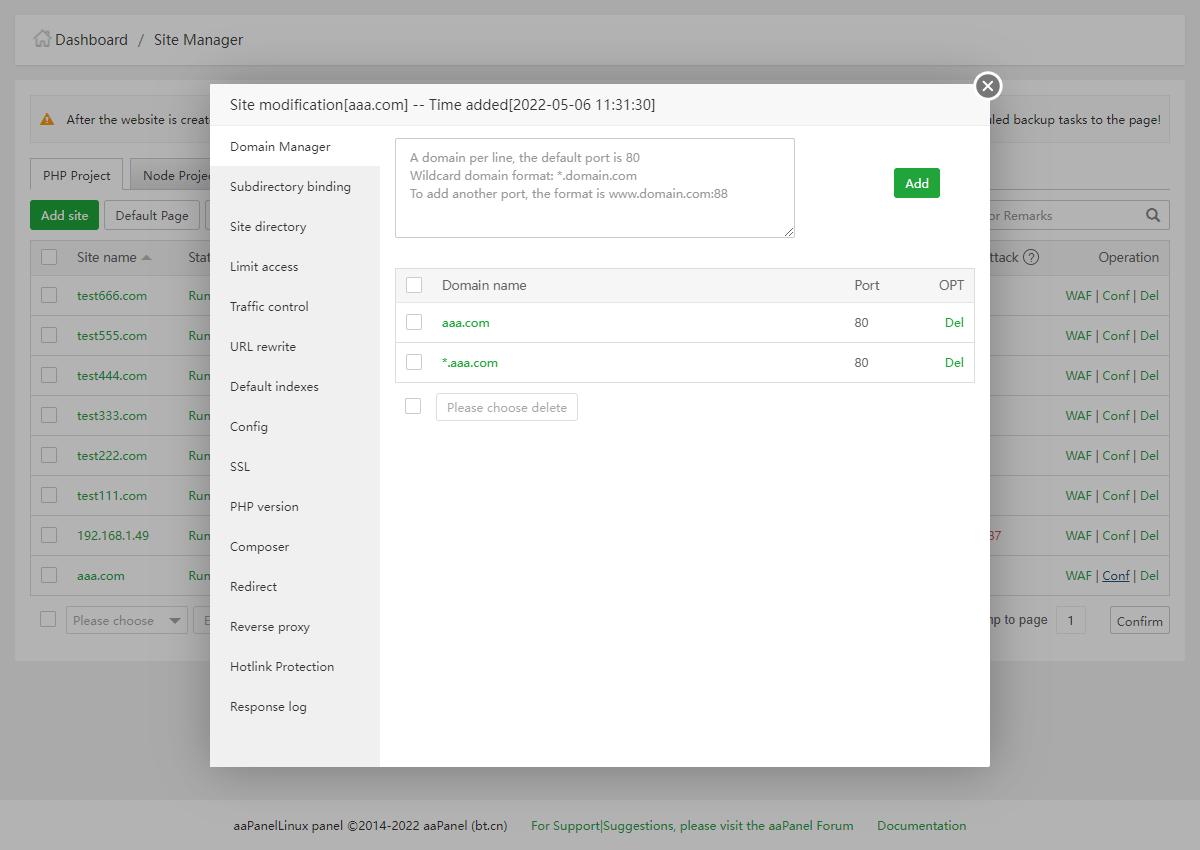
Task: Click the search magnifier icon
Action: pos(1153,215)
